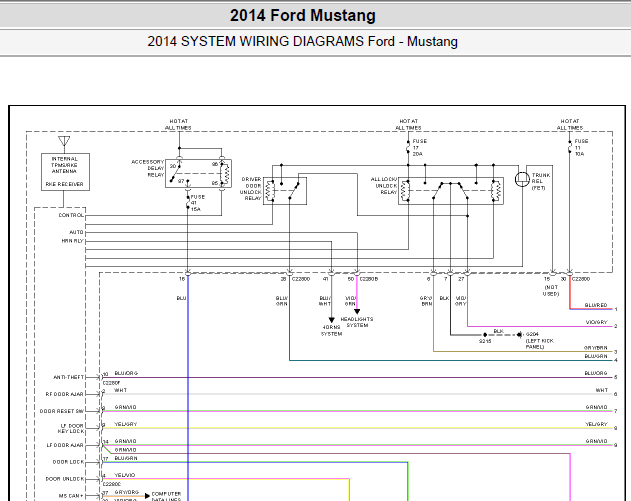Click the Trunk Rel (FET) circle symbol
The height and width of the screenshot is (501, 631).
click(521, 179)
